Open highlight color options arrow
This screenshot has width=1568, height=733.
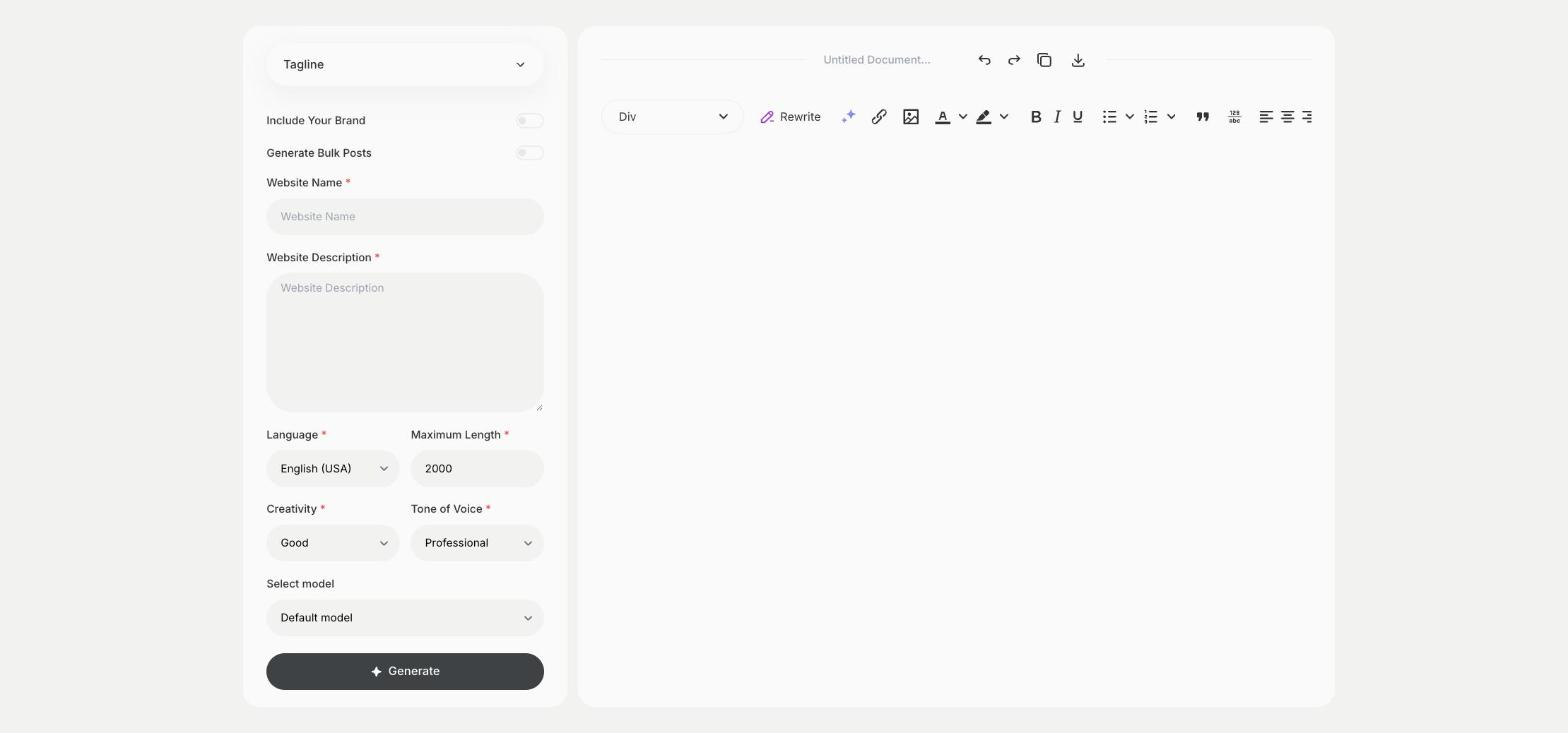[1004, 117]
